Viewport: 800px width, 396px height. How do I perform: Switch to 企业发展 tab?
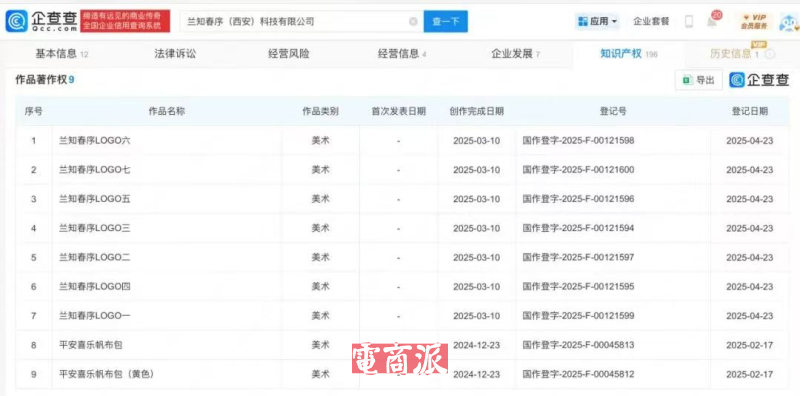pyautogui.click(x=515, y=54)
